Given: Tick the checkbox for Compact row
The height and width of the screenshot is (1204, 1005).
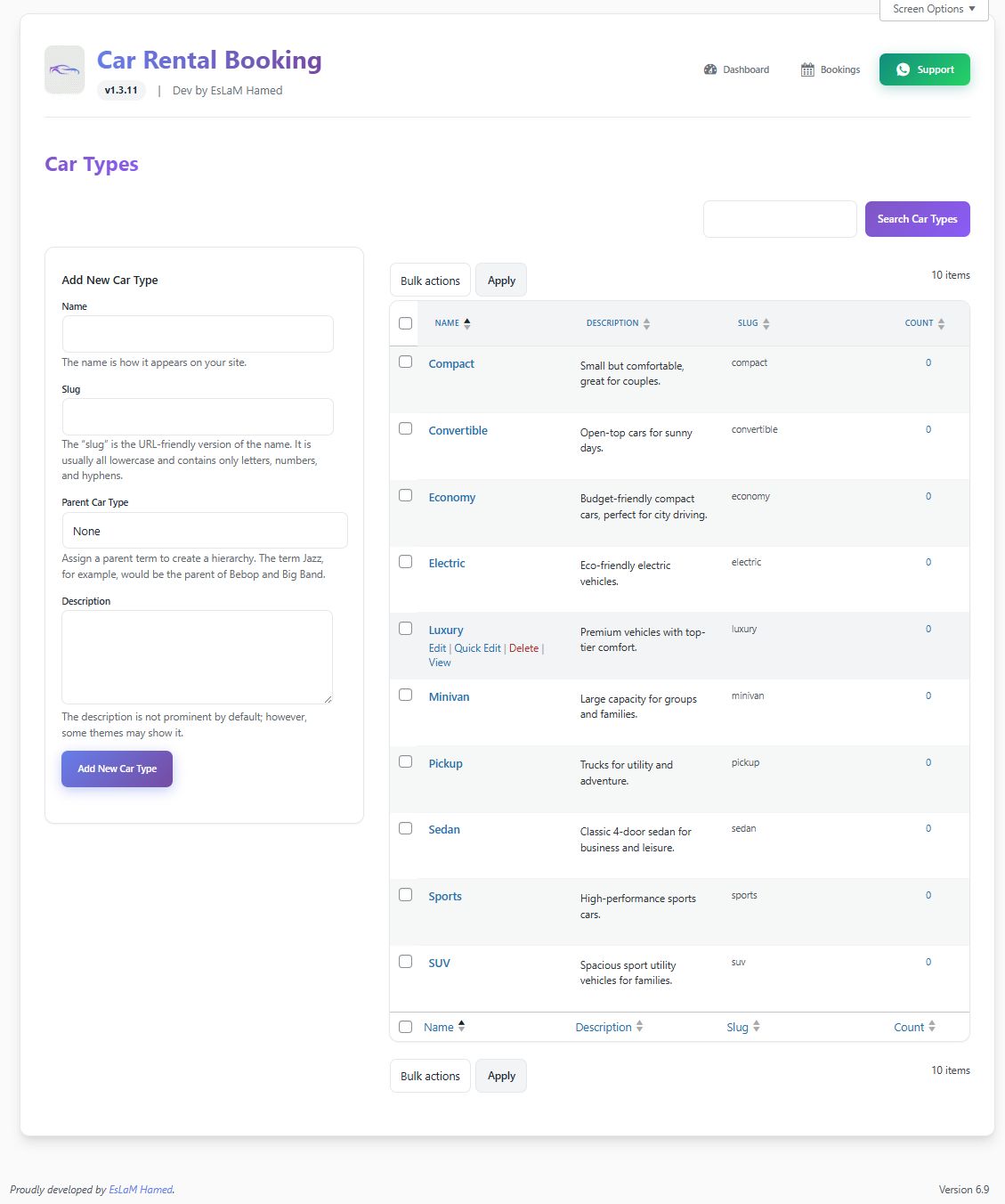Looking at the screenshot, I should [406, 362].
